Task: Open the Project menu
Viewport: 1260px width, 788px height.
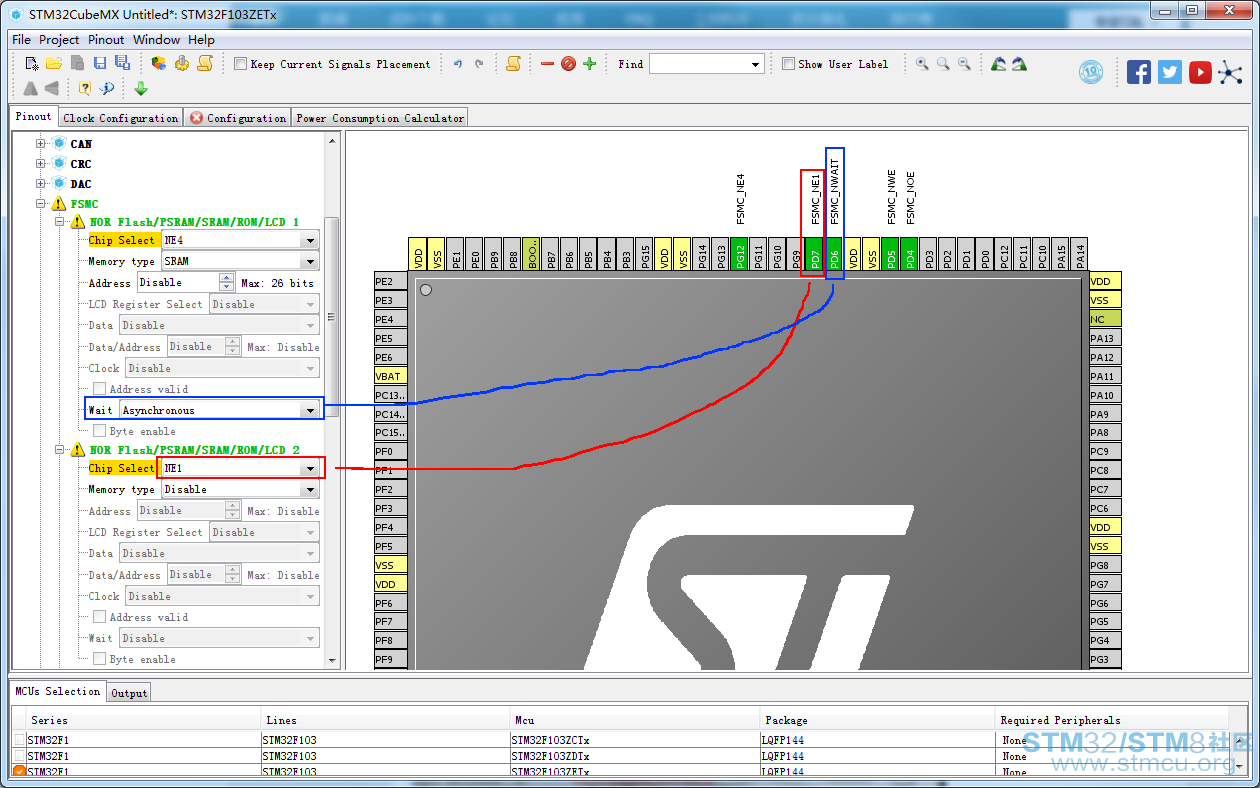Action: tap(59, 39)
